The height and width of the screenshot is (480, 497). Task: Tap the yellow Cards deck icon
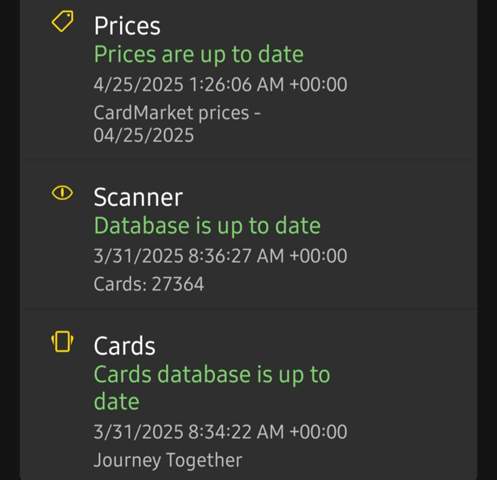(x=62, y=341)
